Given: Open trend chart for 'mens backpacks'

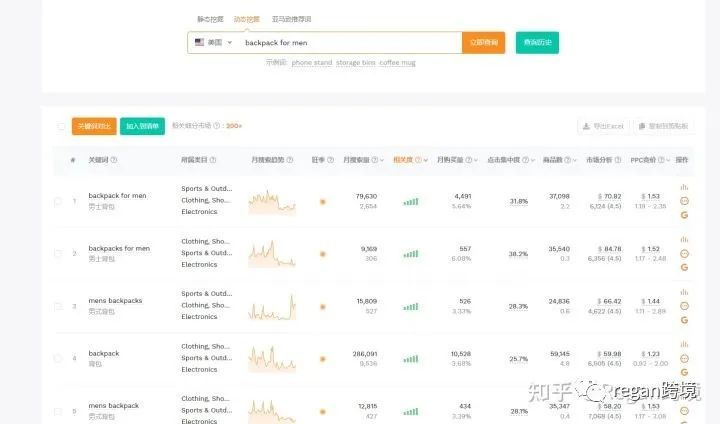Looking at the screenshot, I should coord(272,307).
